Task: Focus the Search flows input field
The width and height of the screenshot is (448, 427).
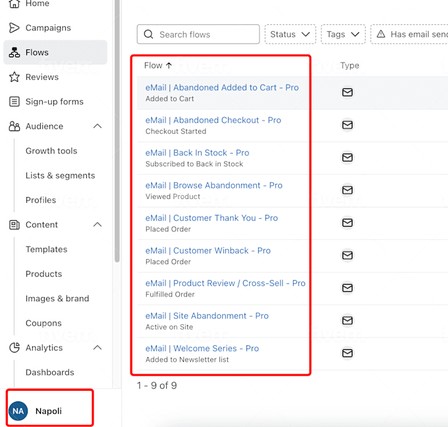Action: pyautogui.click(x=198, y=34)
